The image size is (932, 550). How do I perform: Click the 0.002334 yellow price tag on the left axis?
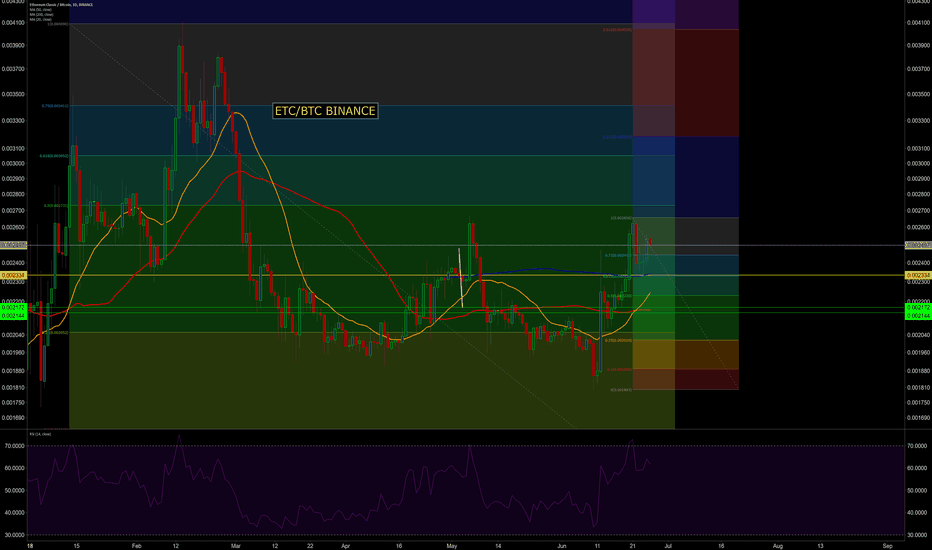pos(14,275)
